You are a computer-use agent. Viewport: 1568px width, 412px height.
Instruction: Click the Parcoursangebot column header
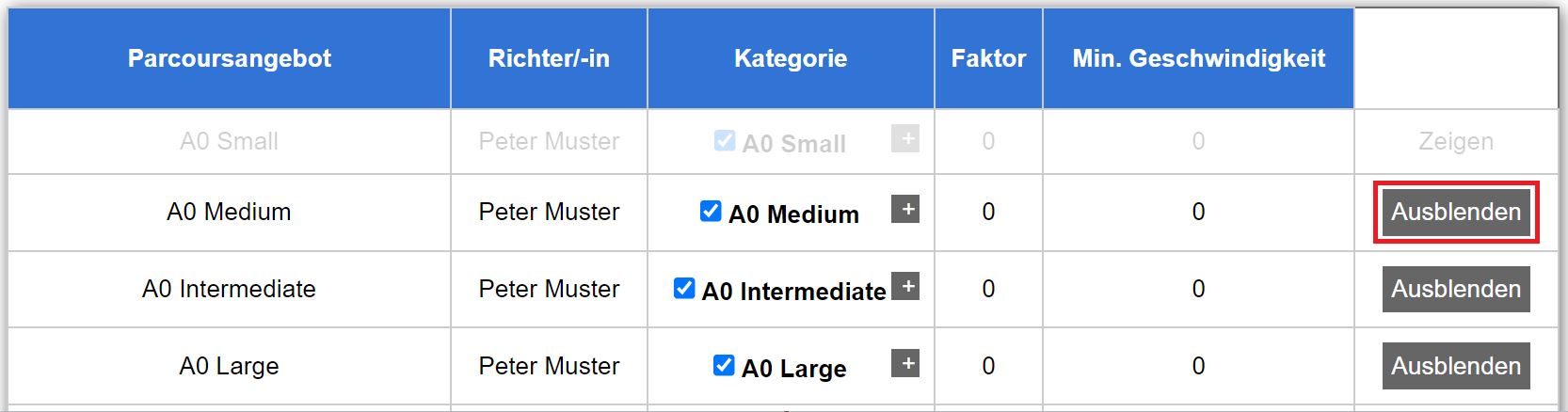[x=229, y=58]
